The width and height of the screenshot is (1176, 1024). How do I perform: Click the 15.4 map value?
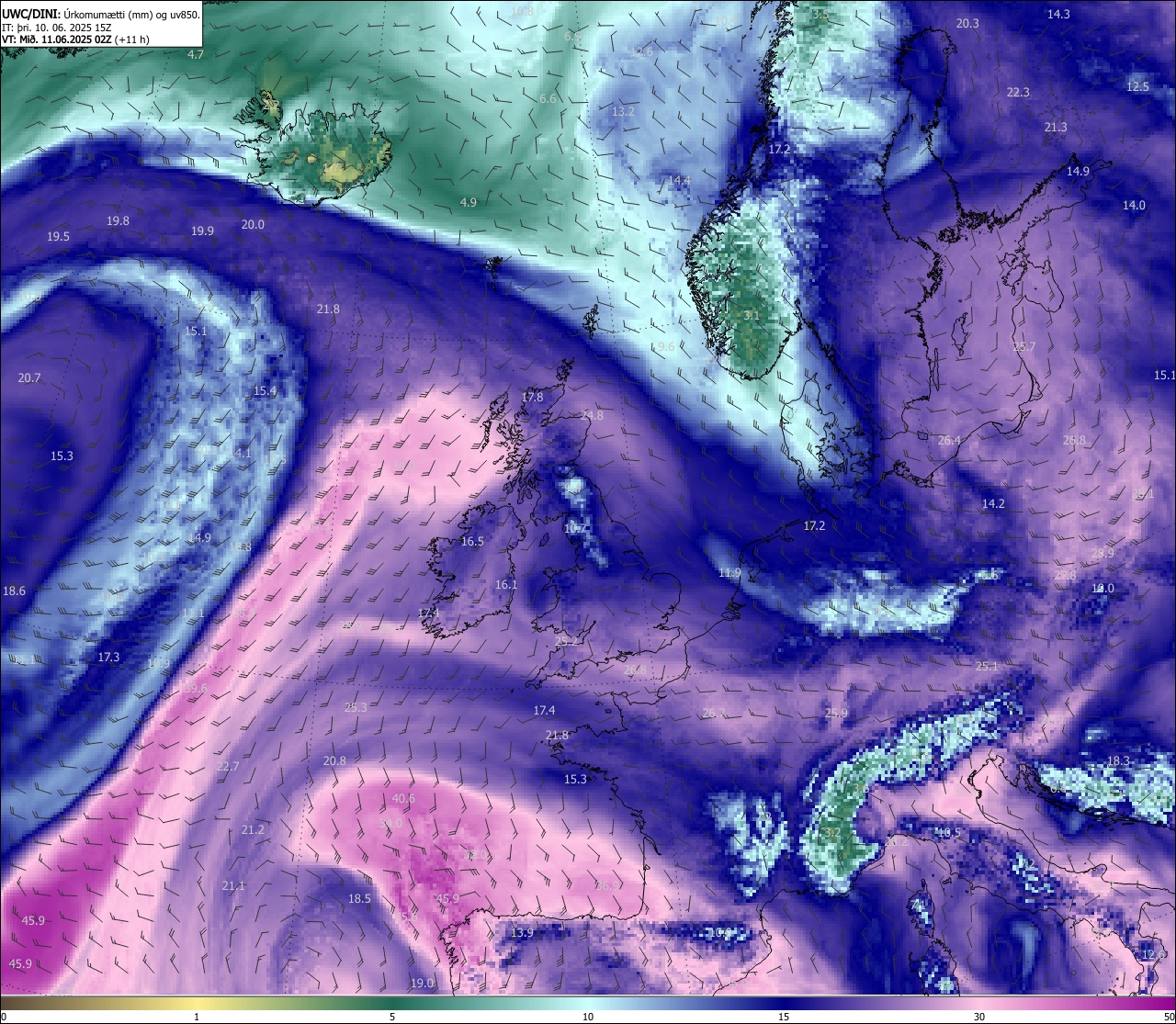(265, 391)
